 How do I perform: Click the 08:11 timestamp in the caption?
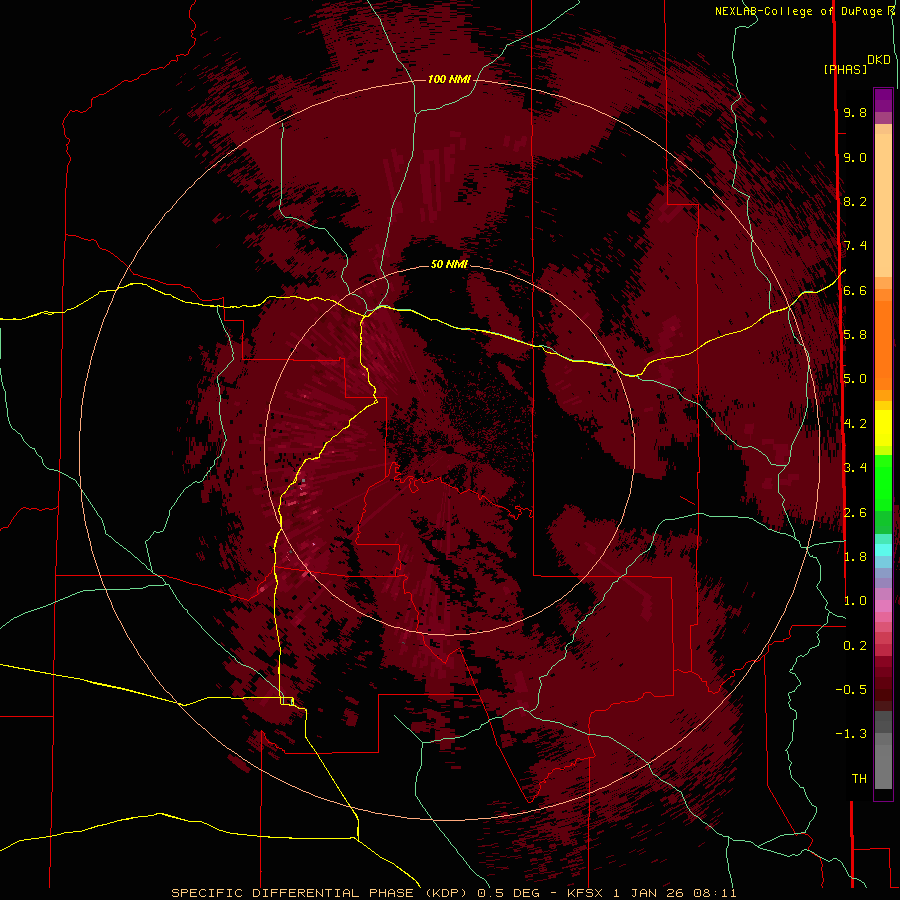715,893
